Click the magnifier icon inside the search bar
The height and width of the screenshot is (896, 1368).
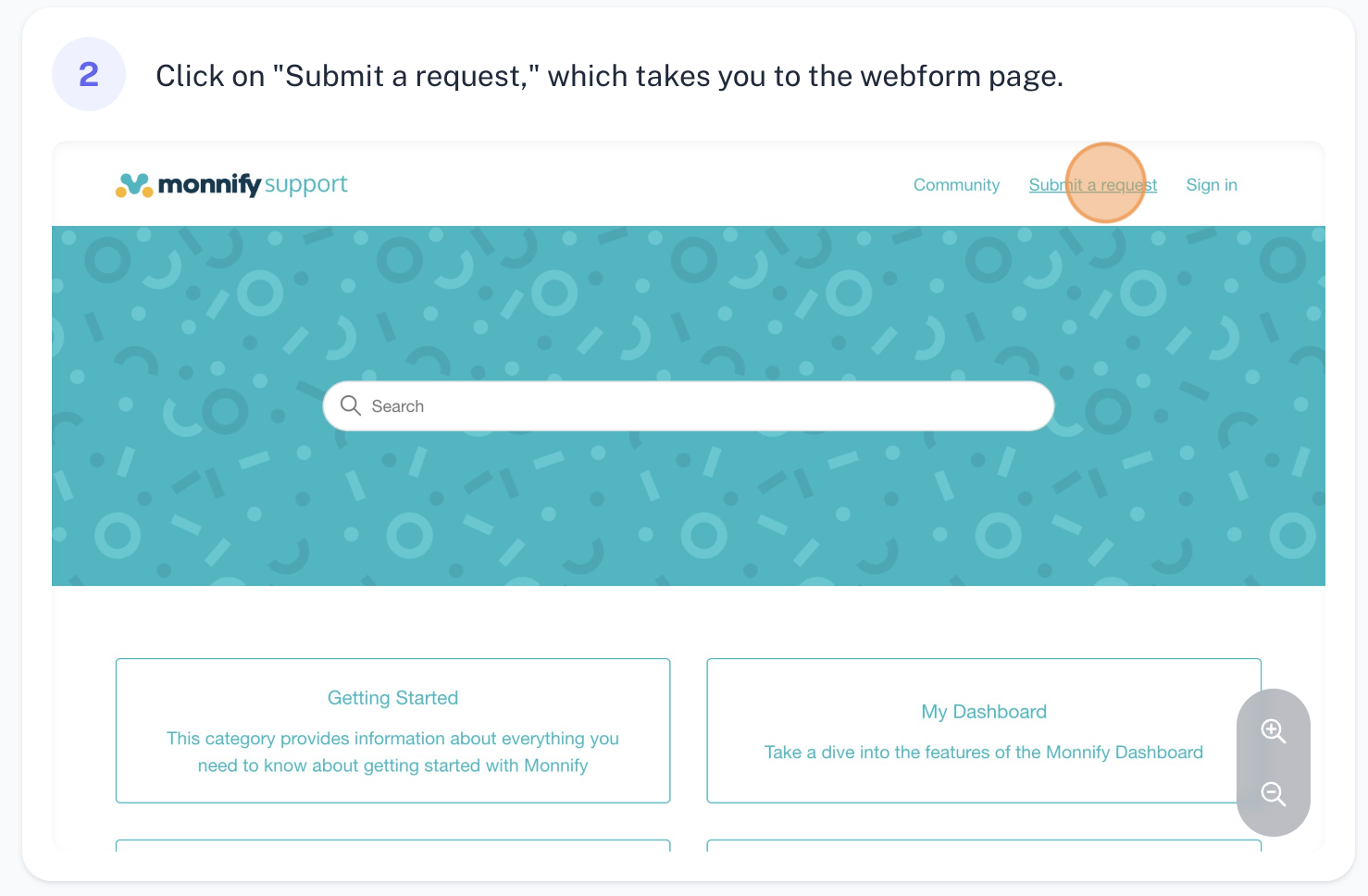point(351,405)
